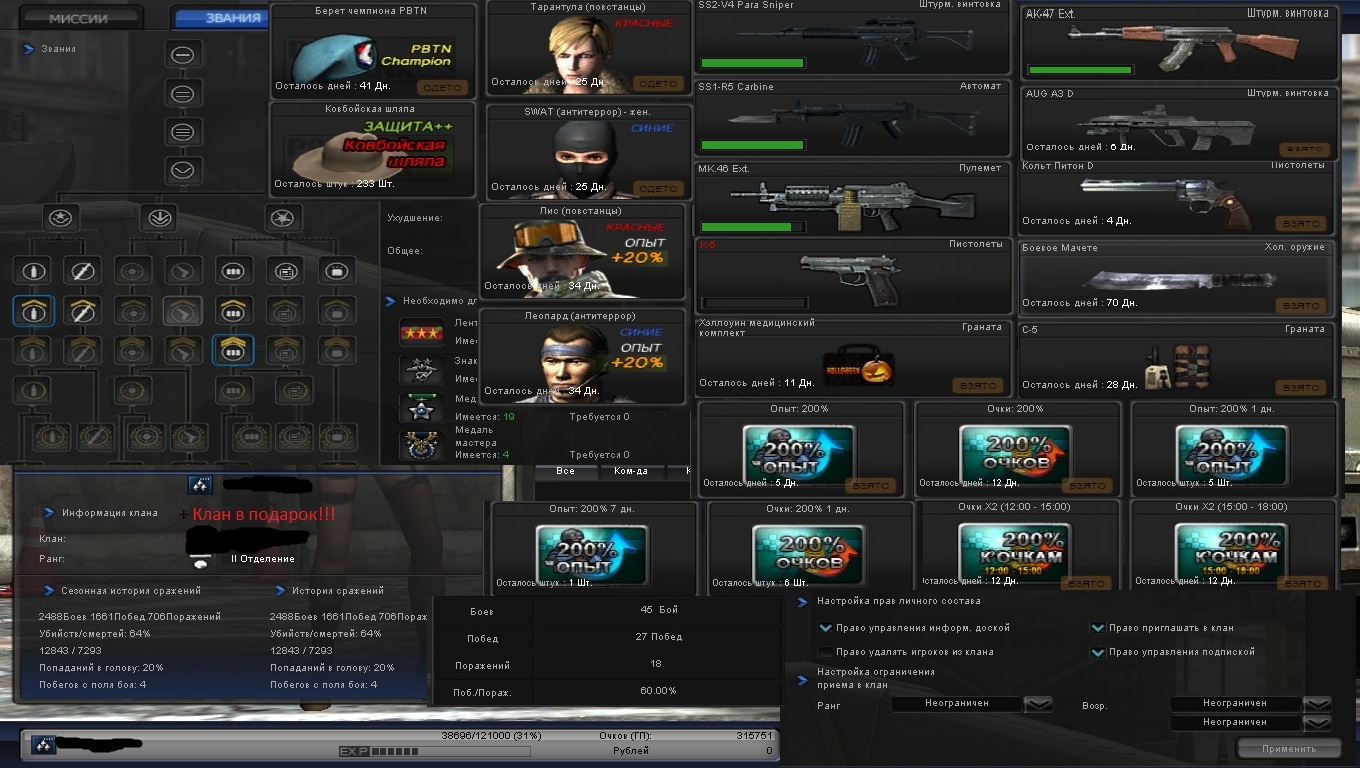Viewport: 1360px width, 768px height.
Task: Click the 315751 Очков (ГП) value
Action: coord(753,735)
